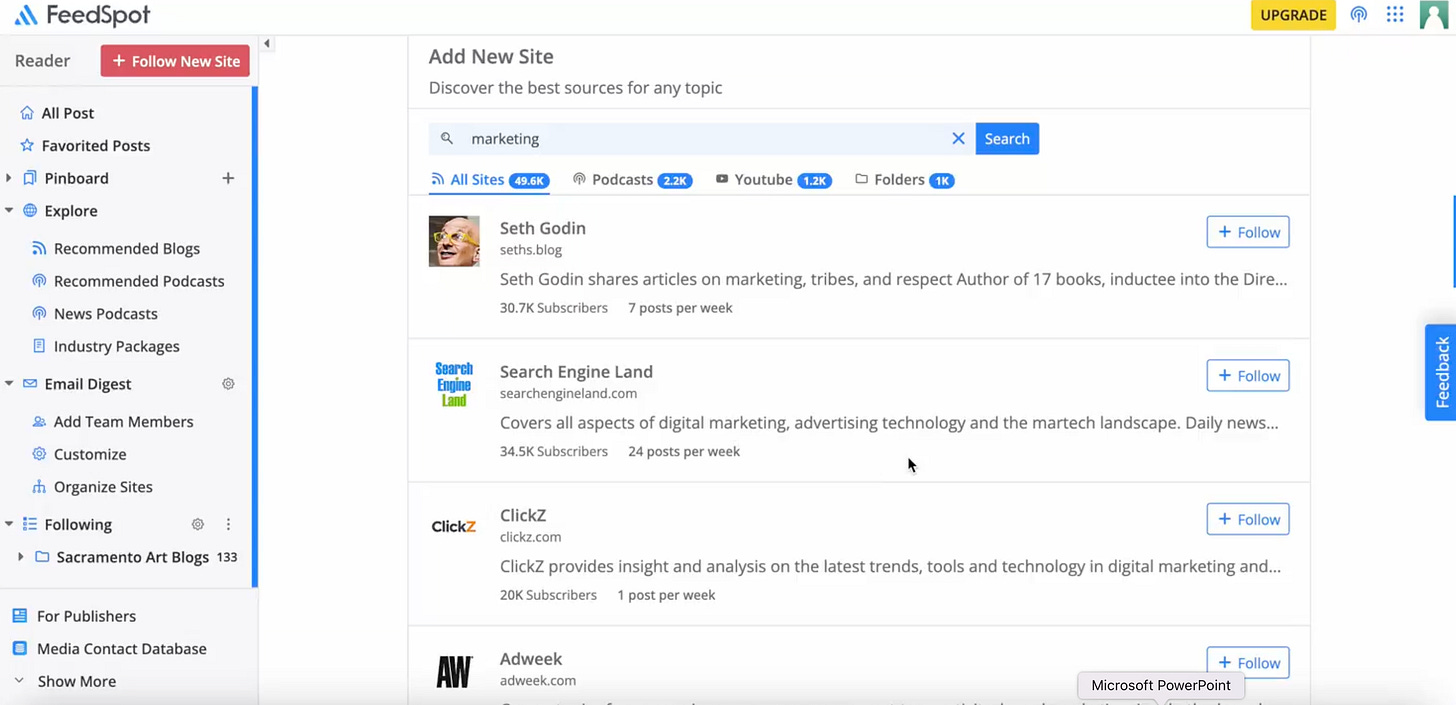Open the apps grid icon in header

click(x=1395, y=15)
